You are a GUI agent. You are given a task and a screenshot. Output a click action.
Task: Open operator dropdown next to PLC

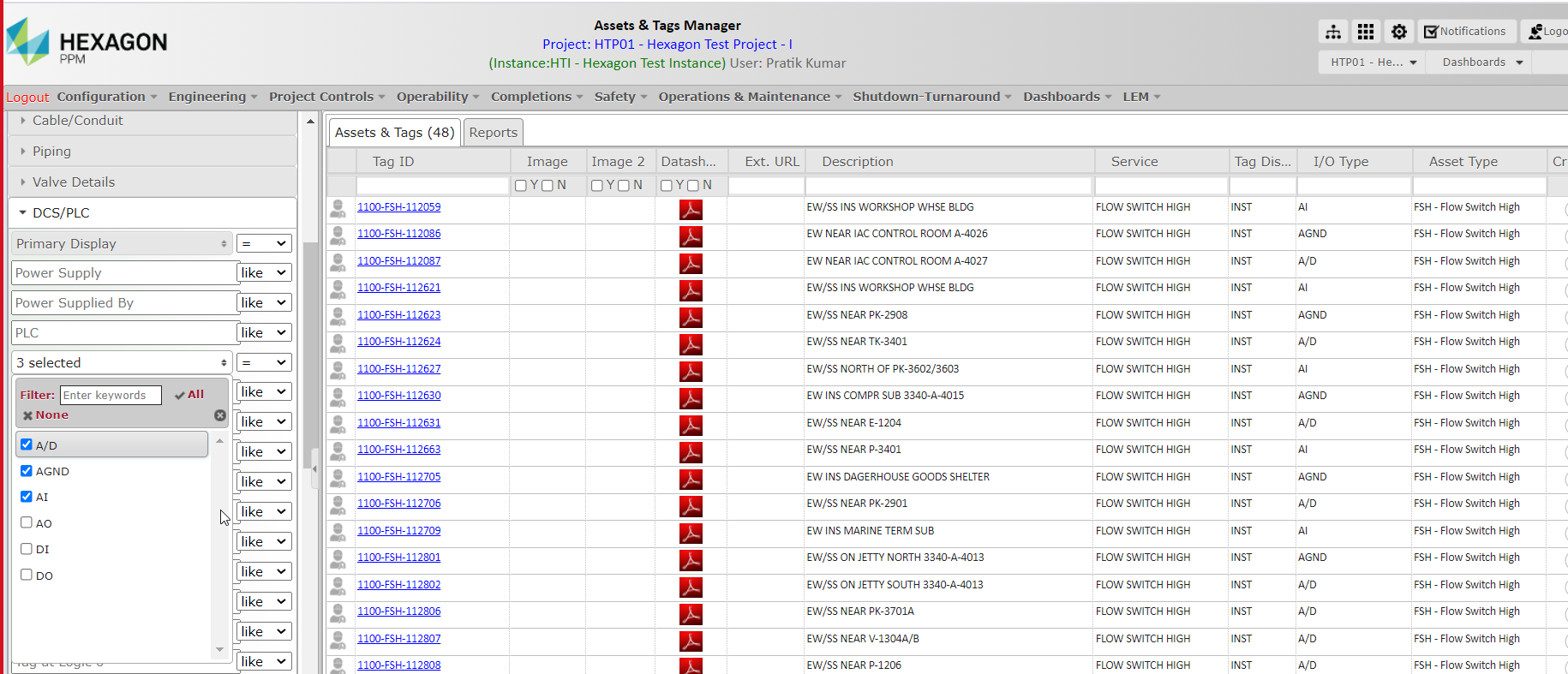pos(264,333)
